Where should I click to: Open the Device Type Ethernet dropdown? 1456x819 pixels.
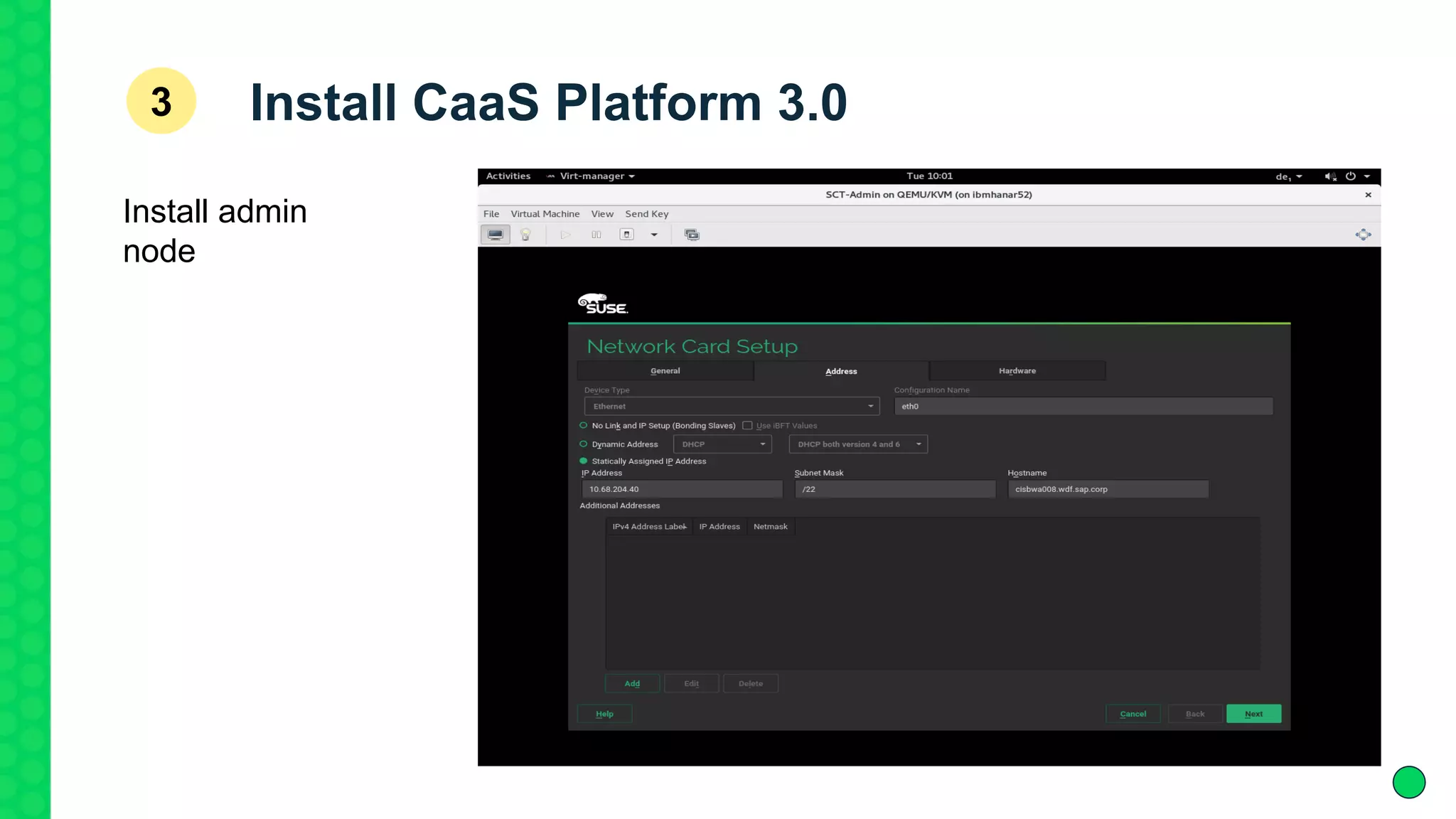pyautogui.click(x=731, y=407)
